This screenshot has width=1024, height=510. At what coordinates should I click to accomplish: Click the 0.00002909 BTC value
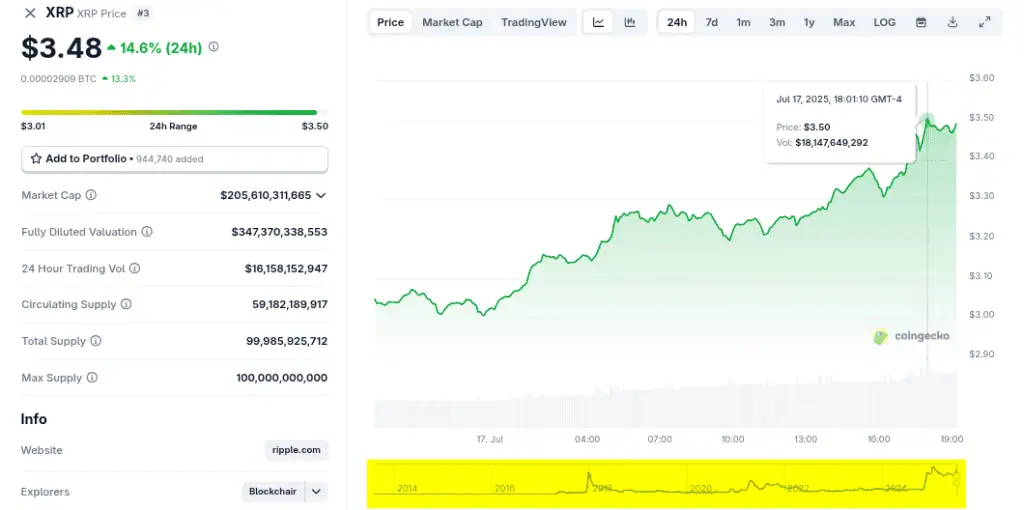[x=59, y=78]
